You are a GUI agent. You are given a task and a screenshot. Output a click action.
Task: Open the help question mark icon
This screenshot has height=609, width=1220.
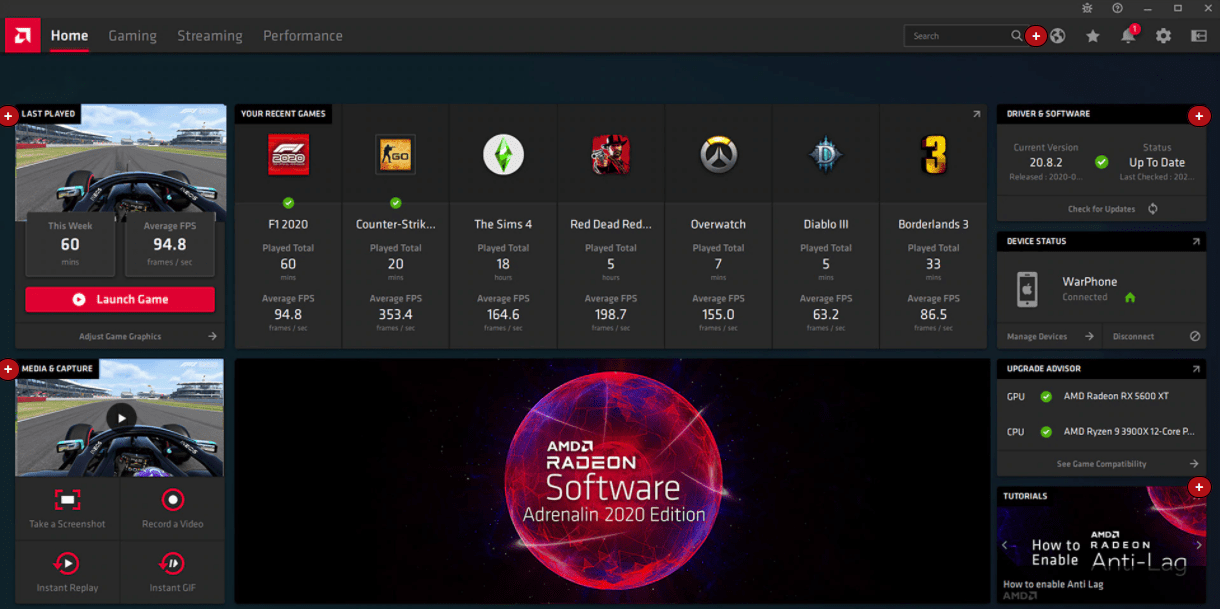[x=1117, y=8]
